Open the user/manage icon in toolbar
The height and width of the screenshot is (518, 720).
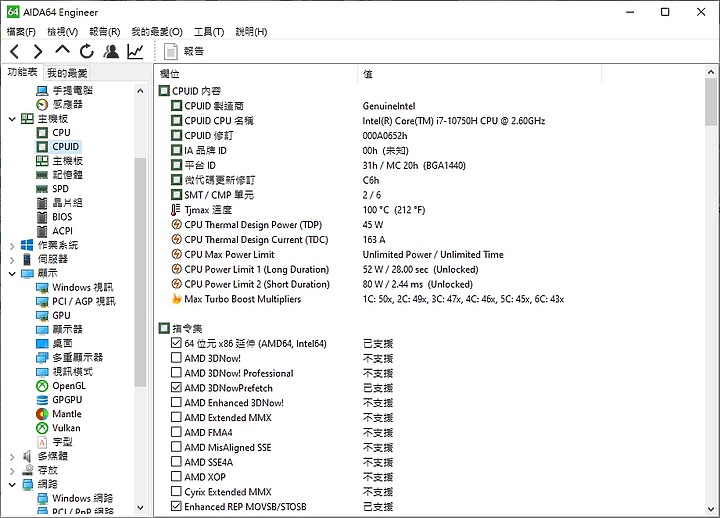pos(111,51)
